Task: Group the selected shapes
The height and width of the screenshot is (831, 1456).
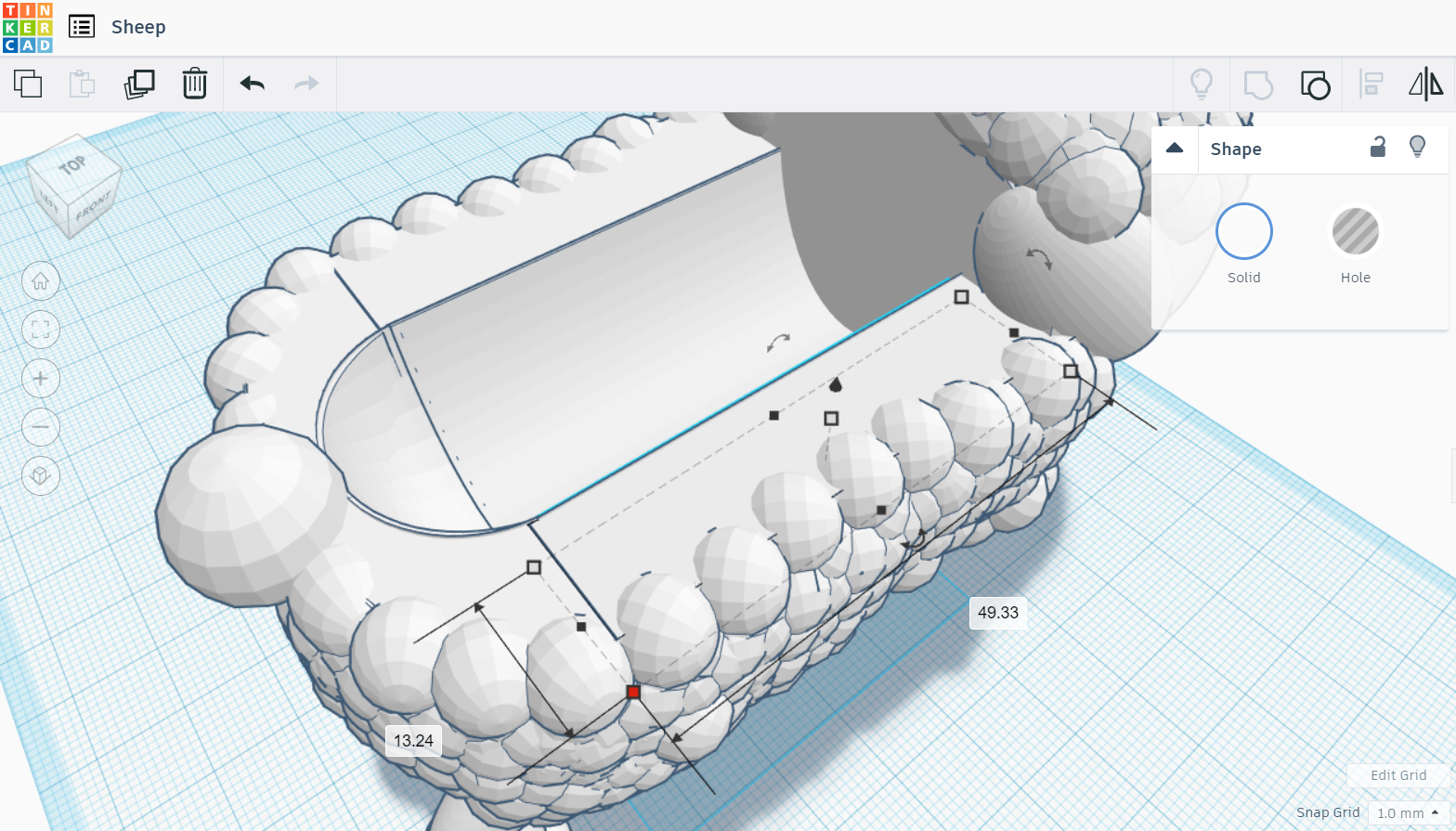Action: click(1258, 84)
